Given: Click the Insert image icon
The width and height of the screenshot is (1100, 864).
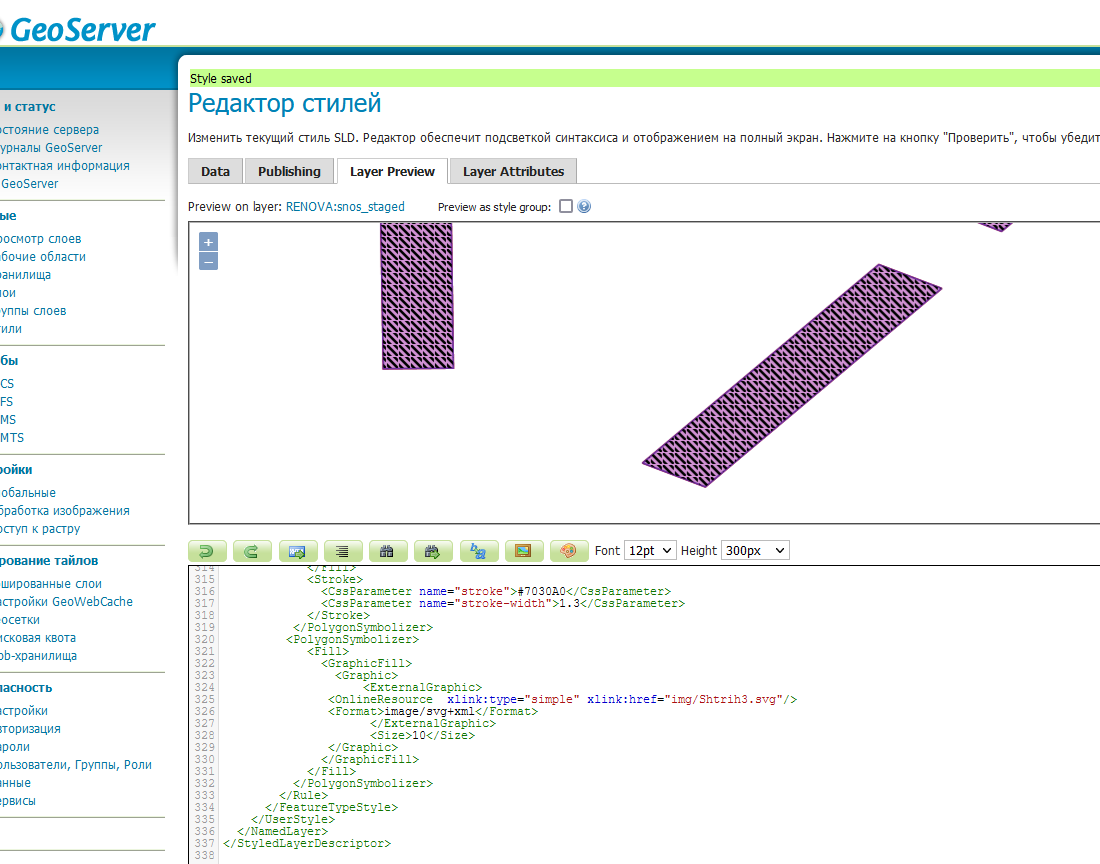Looking at the screenshot, I should tap(523, 551).
